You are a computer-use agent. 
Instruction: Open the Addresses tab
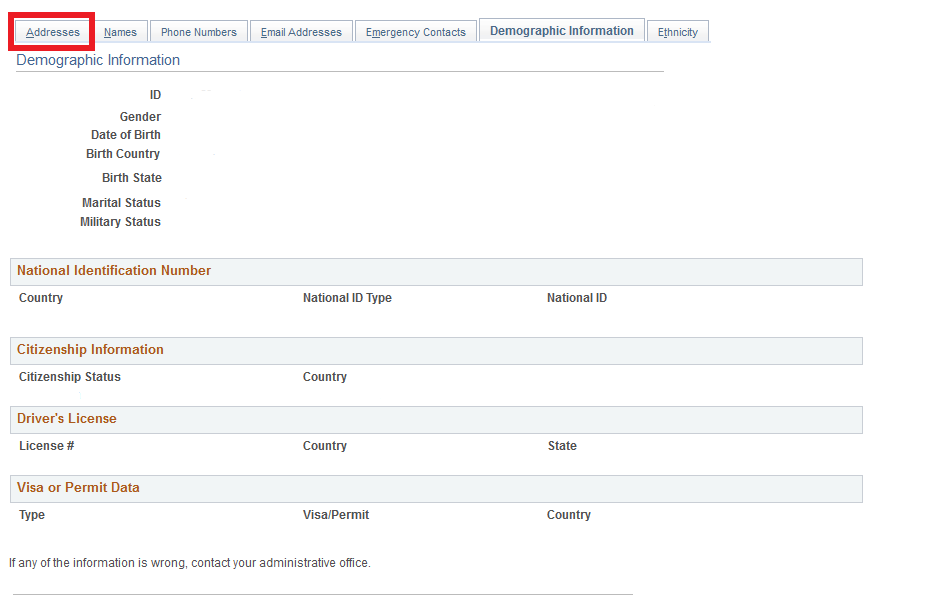point(53,32)
